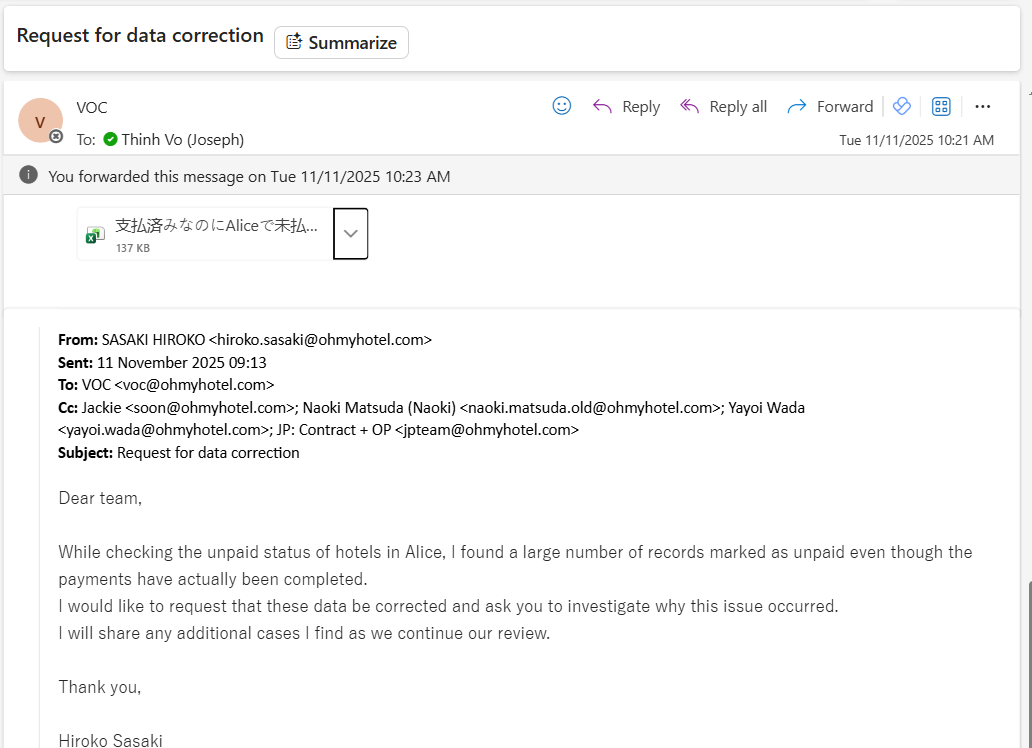Viewport: 1032px width, 748px height.
Task: Open the Apps grid icon
Action: [x=941, y=106]
